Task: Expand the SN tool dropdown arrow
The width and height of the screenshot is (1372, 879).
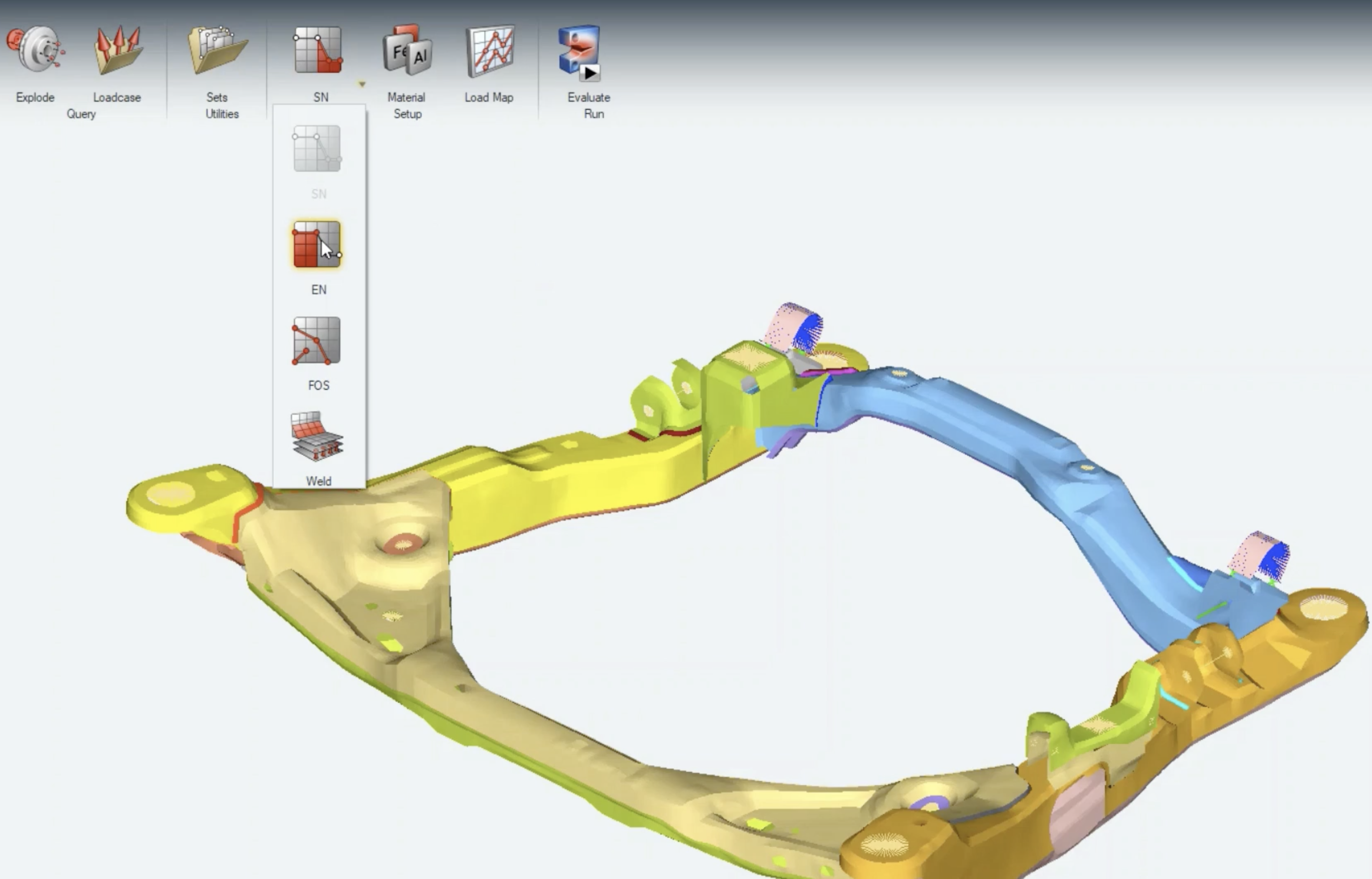Action: click(x=362, y=84)
